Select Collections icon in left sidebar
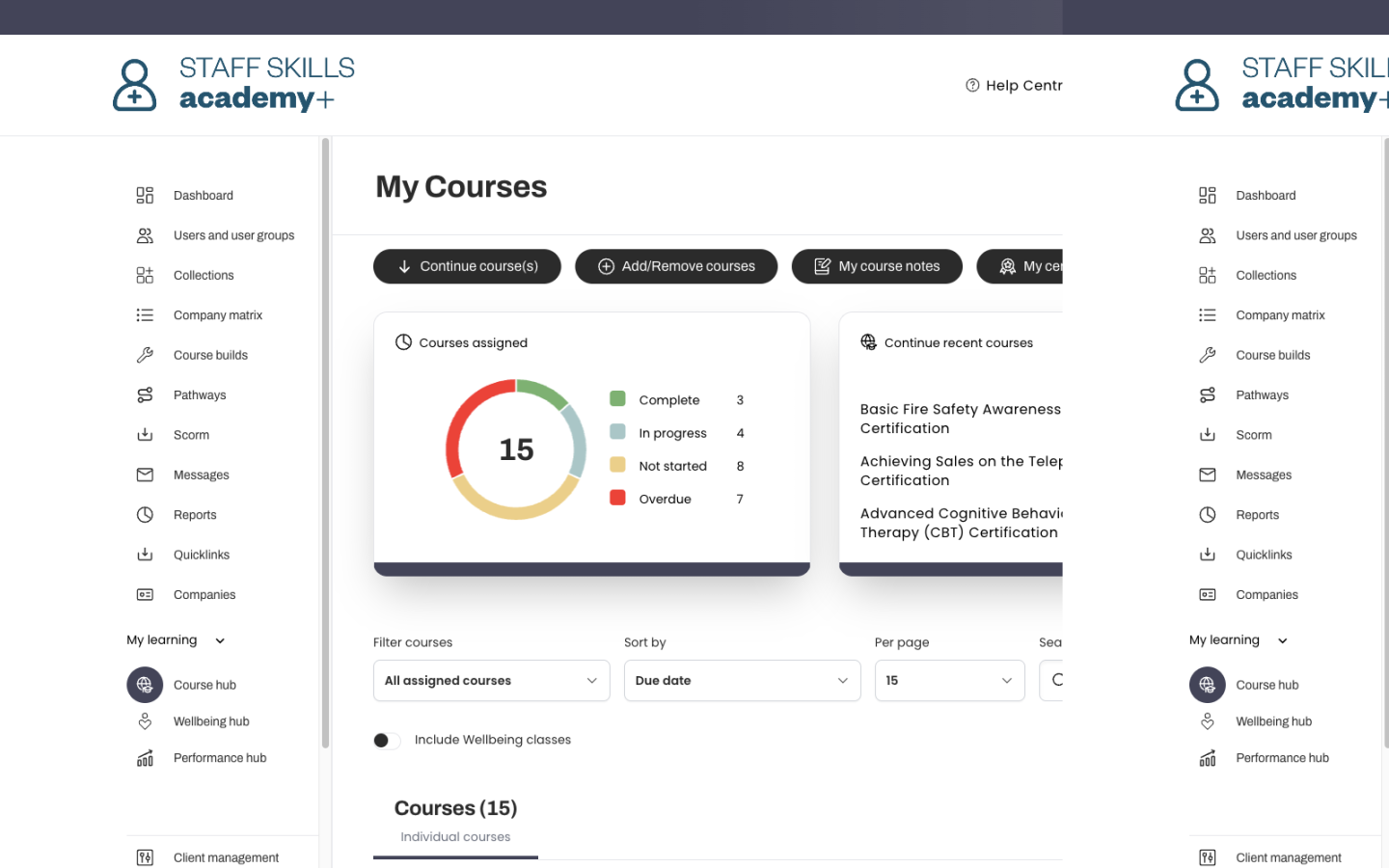 tap(145, 276)
